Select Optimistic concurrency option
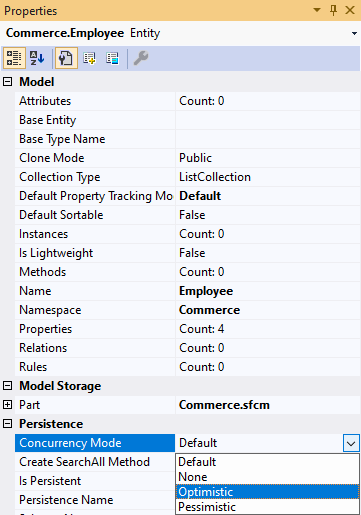The width and height of the screenshot is (361, 515). (267, 492)
